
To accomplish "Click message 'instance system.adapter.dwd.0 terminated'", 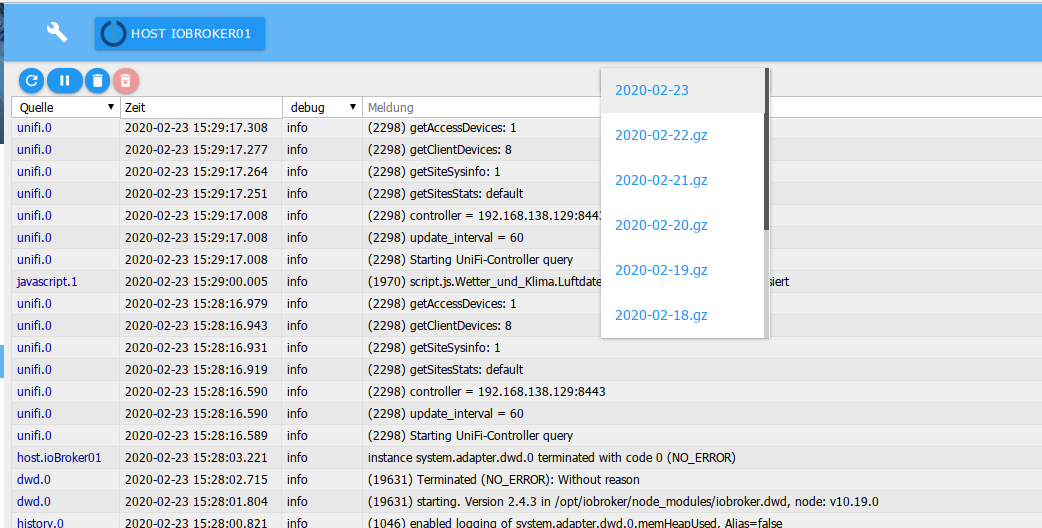I will pos(552,458).
